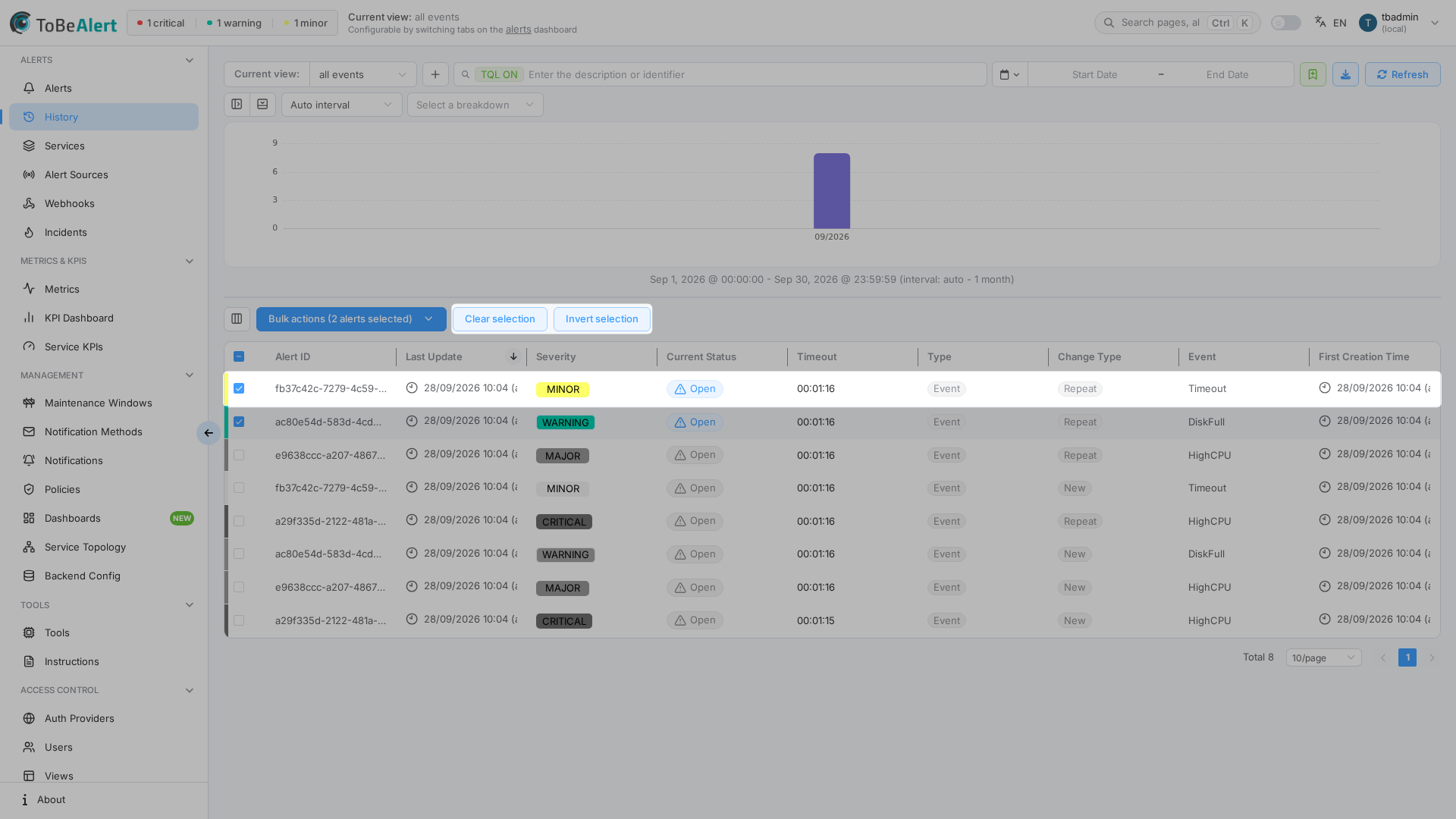Screen dimensions: 1456x819
Task: Open the tbadmin user menu chevron
Action: click(1434, 23)
